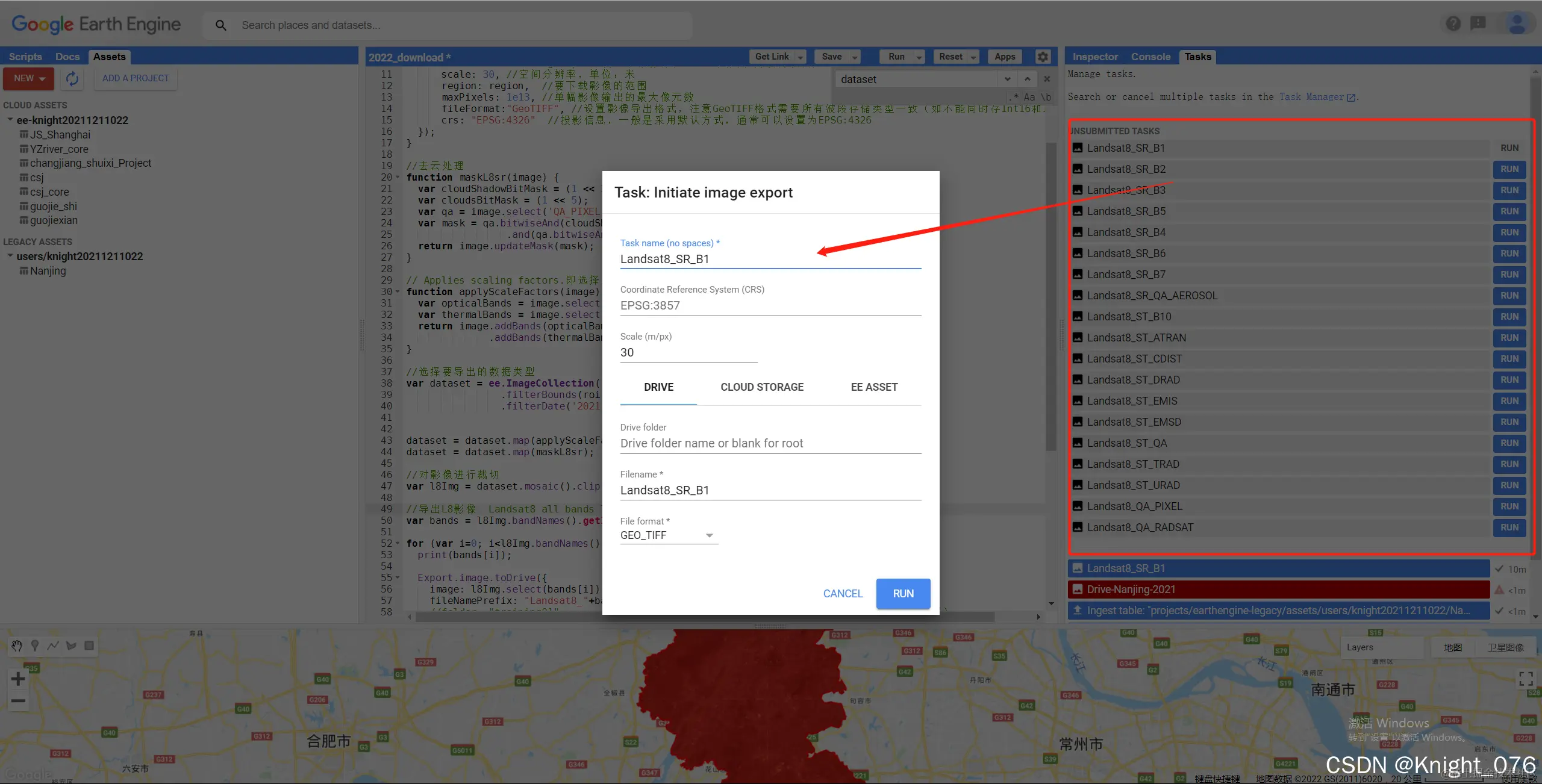Open the Console tab
The image size is (1542, 784).
point(1150,57)
